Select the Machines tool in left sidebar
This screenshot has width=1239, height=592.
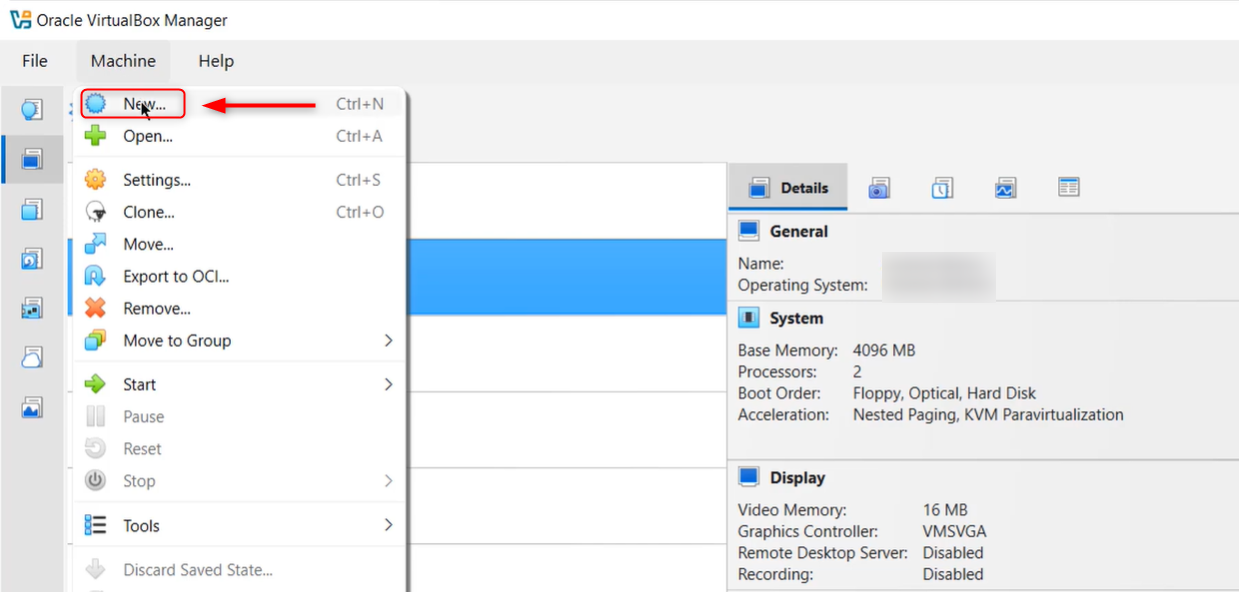(x=32, y=159)
